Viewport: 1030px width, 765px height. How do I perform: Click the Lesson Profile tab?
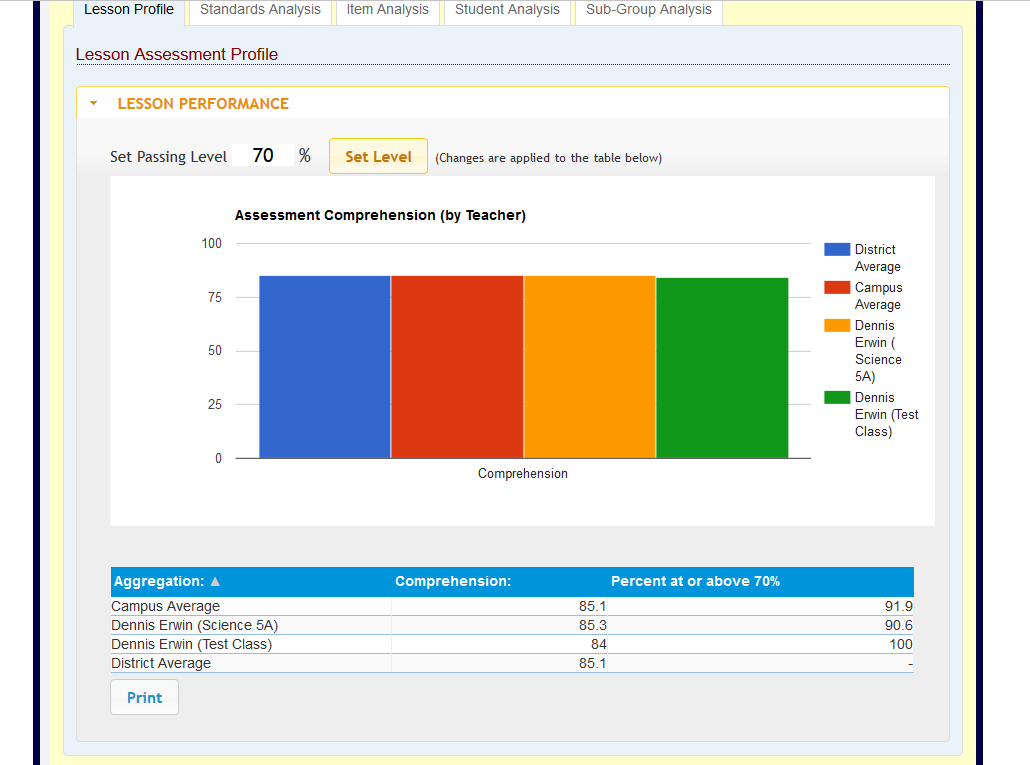pyautogui.click(x=129, y=10)
